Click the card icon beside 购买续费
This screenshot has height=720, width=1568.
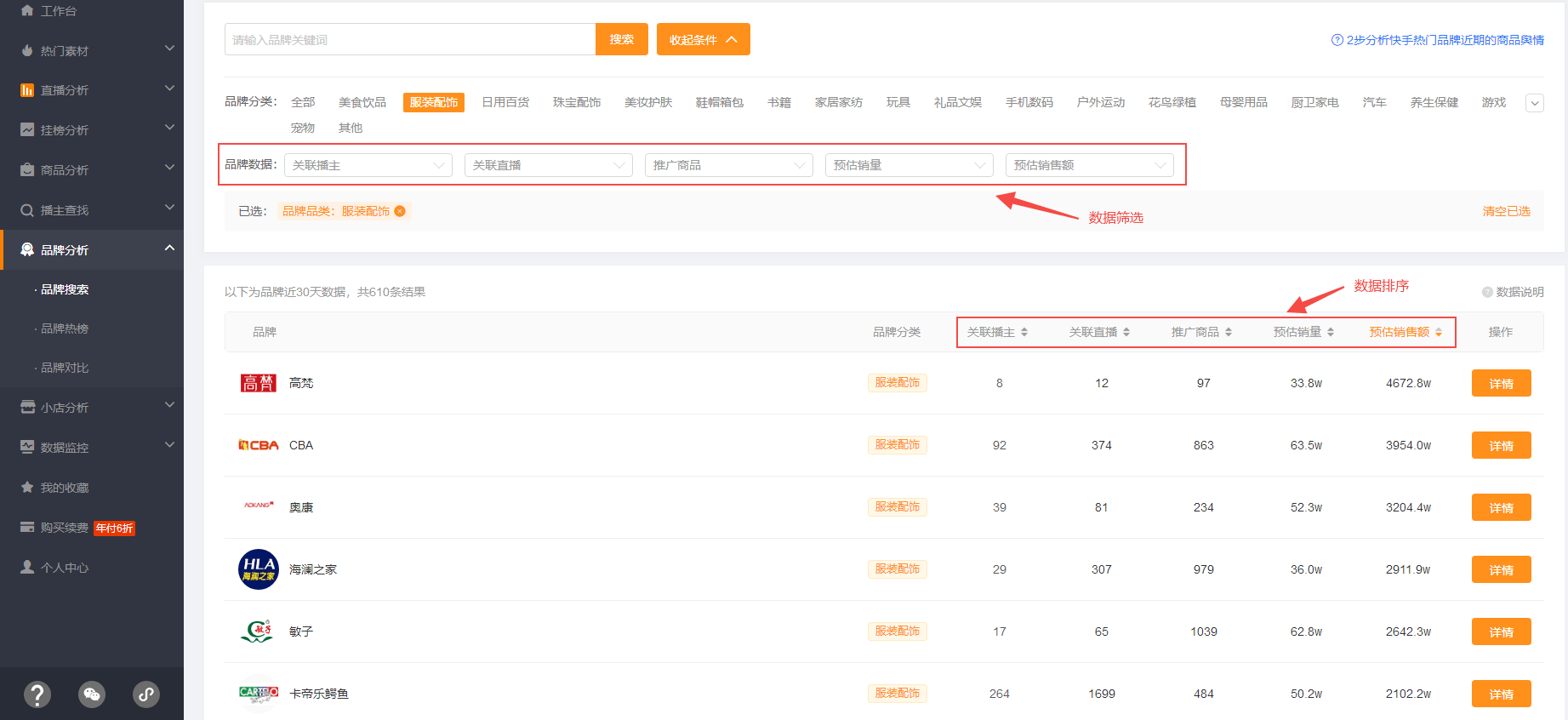(27, 527)
